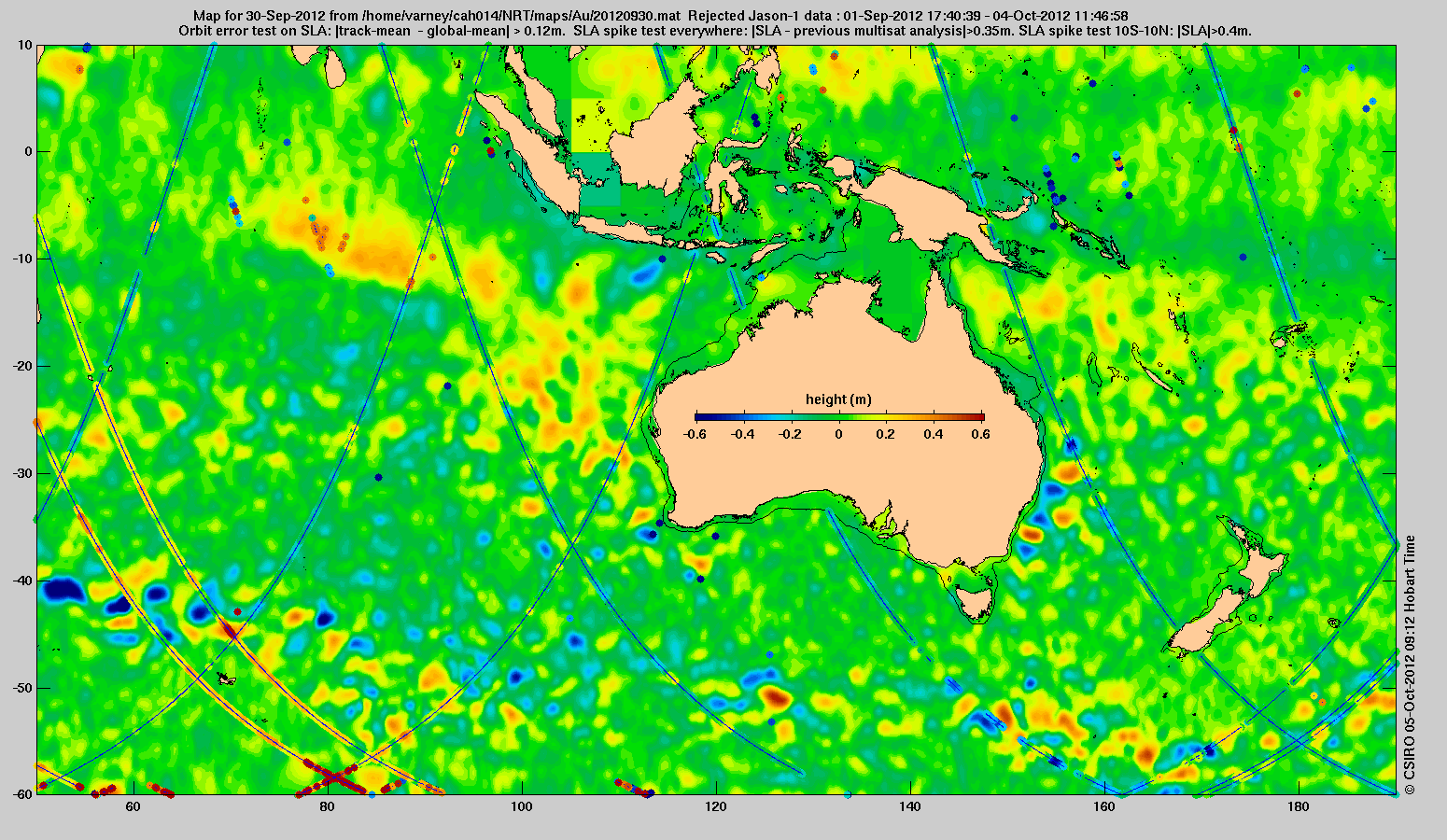This screenshot has height=840, width=1447.
Task: Click the "© CSIRO 05-Oct-2012 09:12 Hobart Time" credit text
Action: click(1410, 665)
